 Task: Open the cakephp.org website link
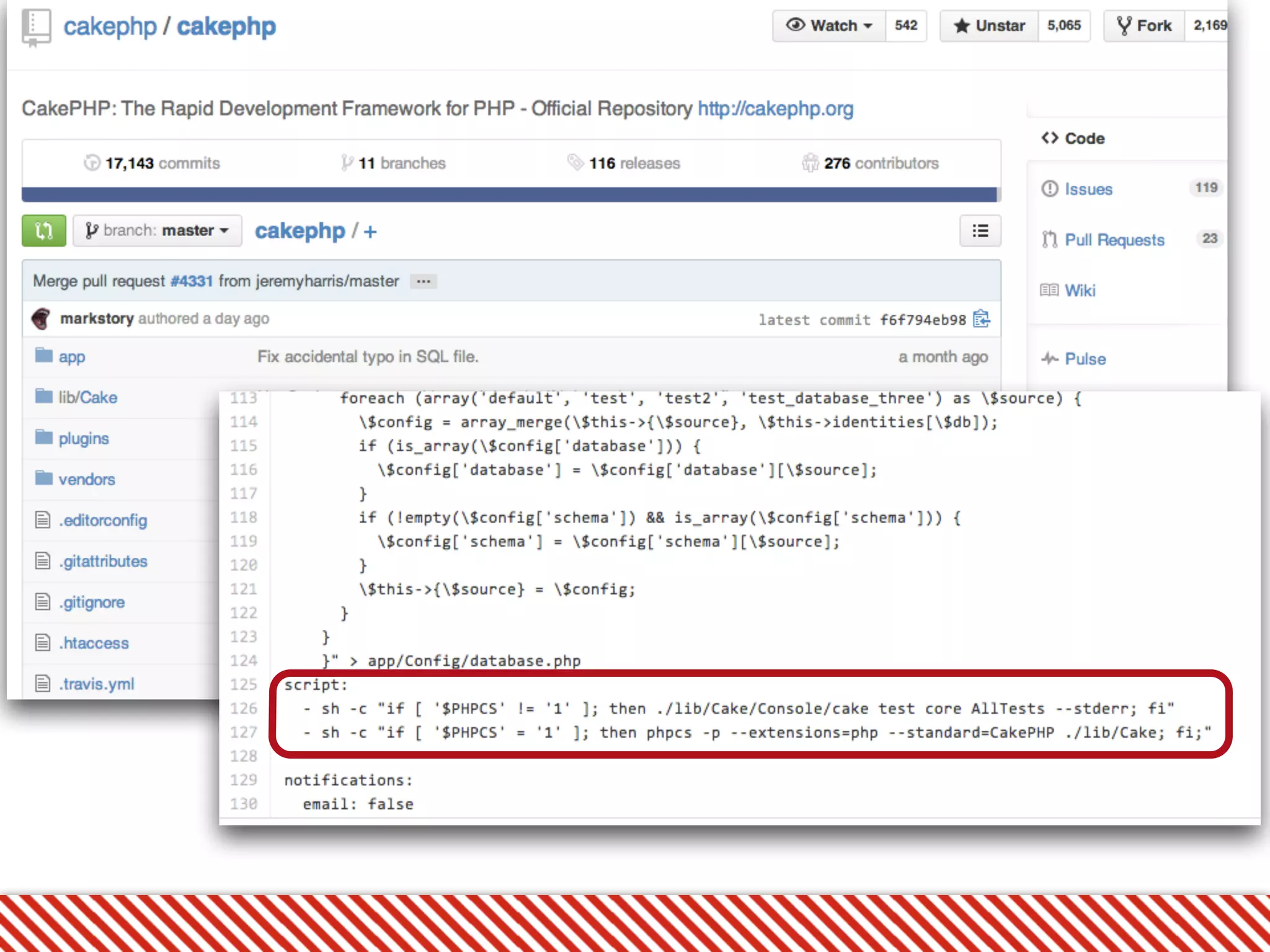coord(775,108)
